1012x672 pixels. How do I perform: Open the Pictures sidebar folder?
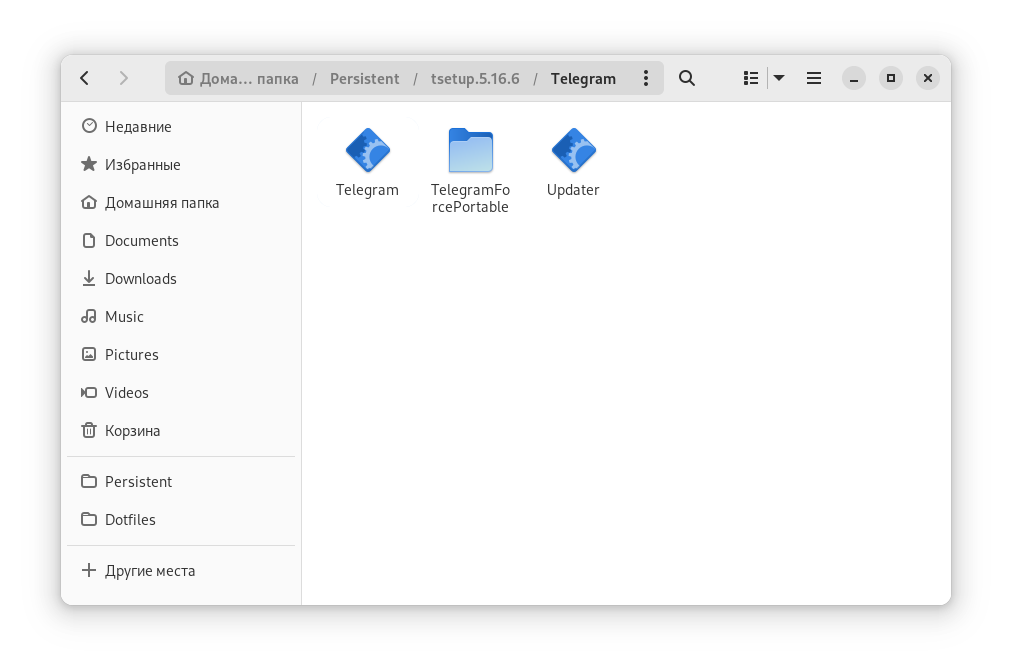tap(131, 355)
